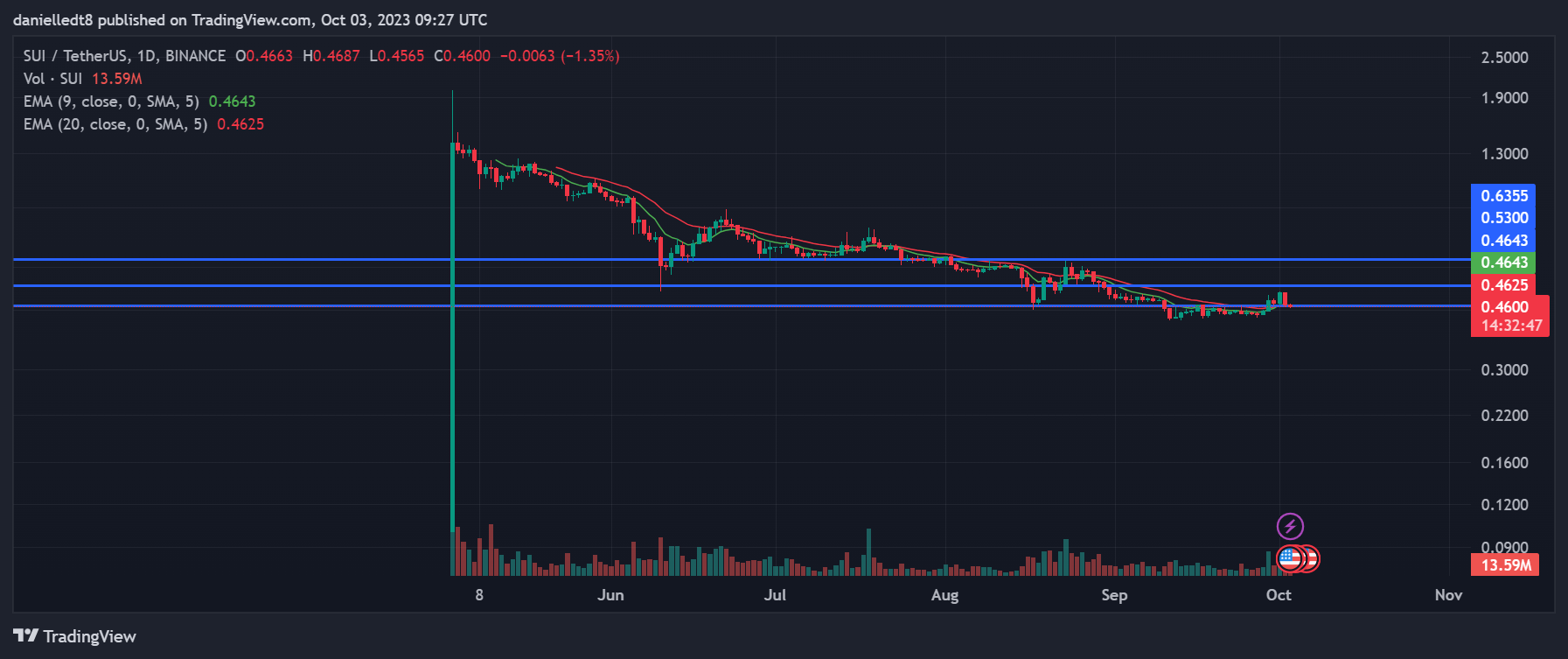Viewport: 1568px width, 659px height.
Task: Click the red 0.4625 EMA price label
Action: click(1504, 285)
